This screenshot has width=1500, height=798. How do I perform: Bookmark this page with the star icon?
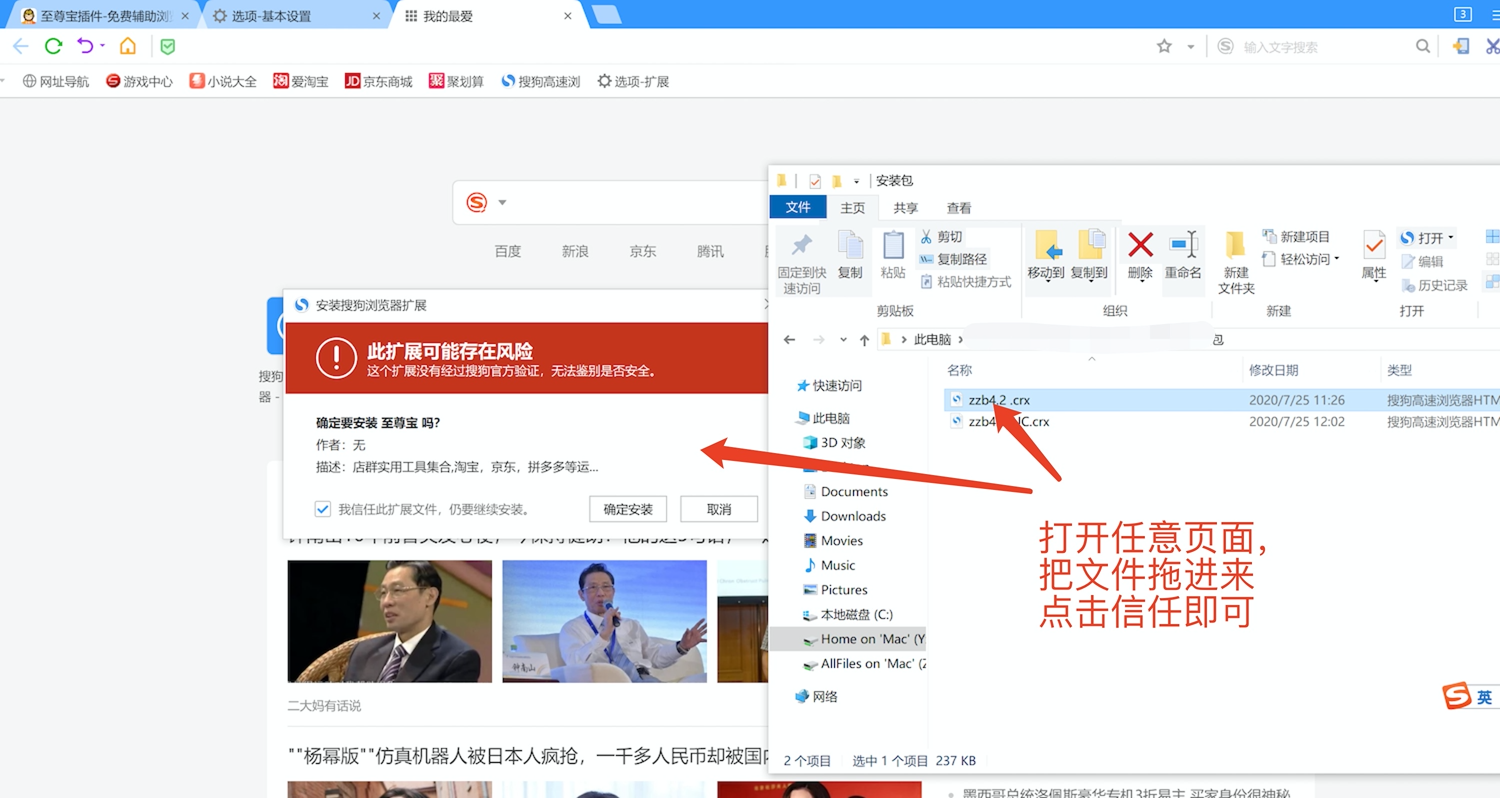click(x=1164, y=46)
